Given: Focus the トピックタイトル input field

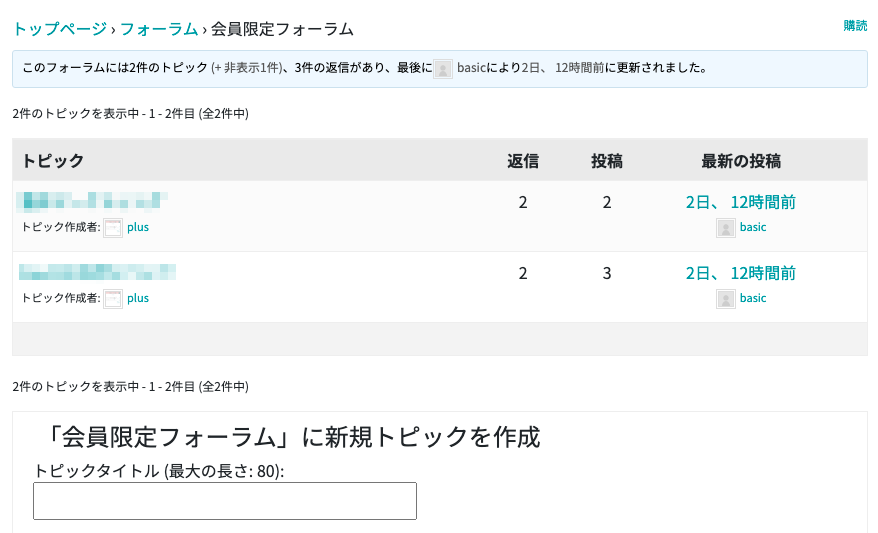Looking at the screenshot, I should (225, 501).
